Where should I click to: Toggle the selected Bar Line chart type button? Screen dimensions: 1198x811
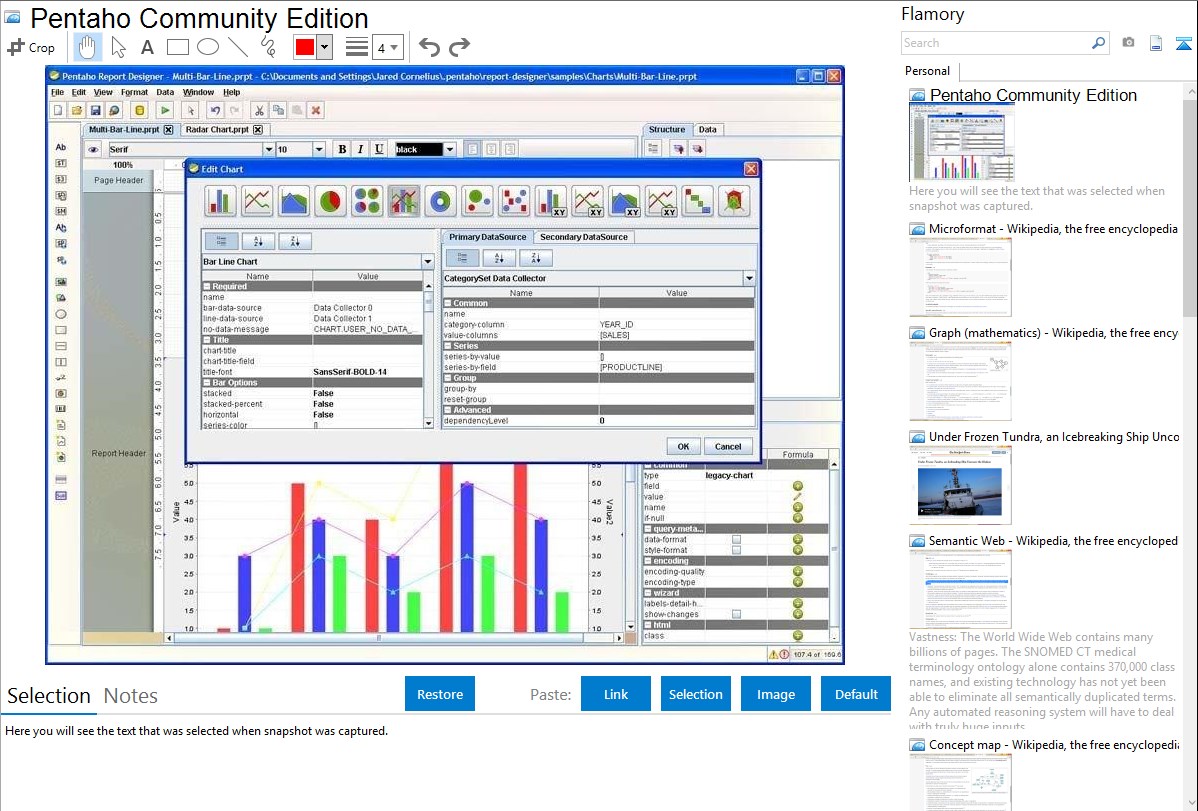(403, 201)
